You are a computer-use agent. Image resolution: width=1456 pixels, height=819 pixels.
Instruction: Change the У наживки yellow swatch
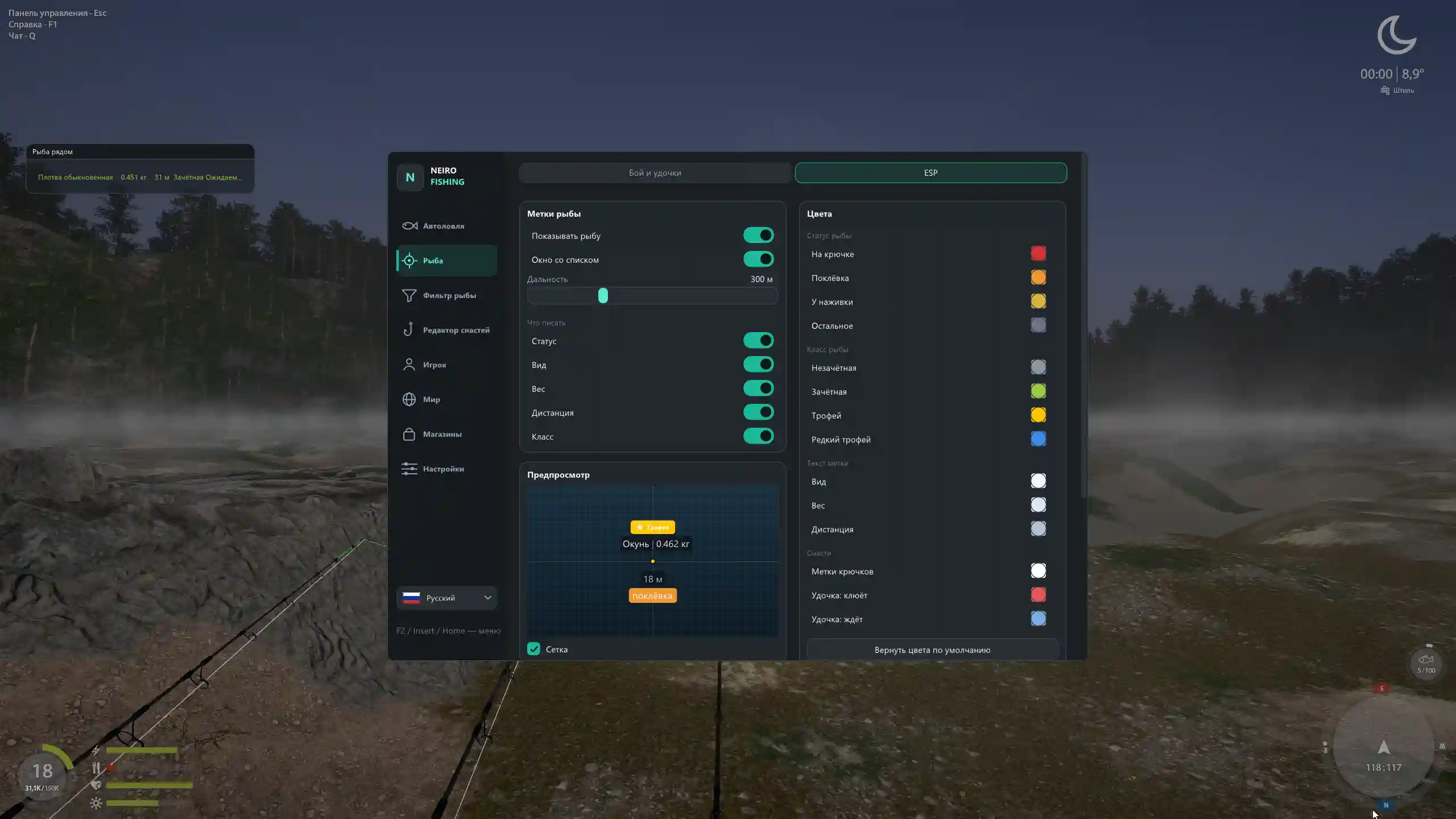[1038, 301]
